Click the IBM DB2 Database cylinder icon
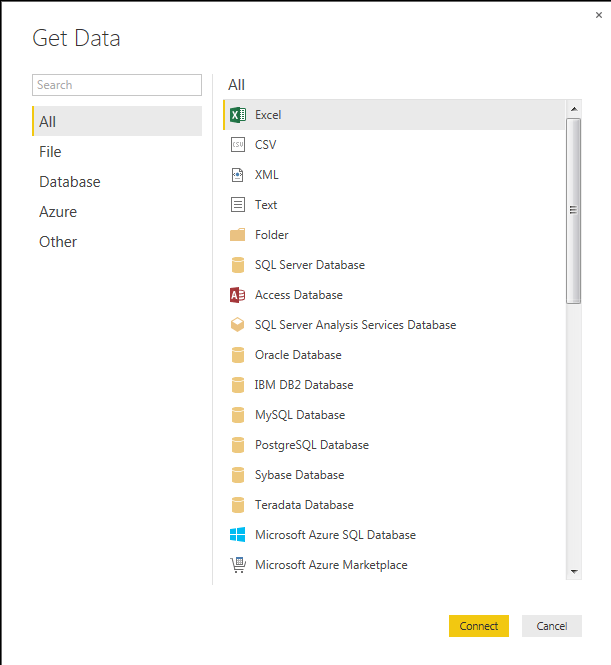 point(237,385)
